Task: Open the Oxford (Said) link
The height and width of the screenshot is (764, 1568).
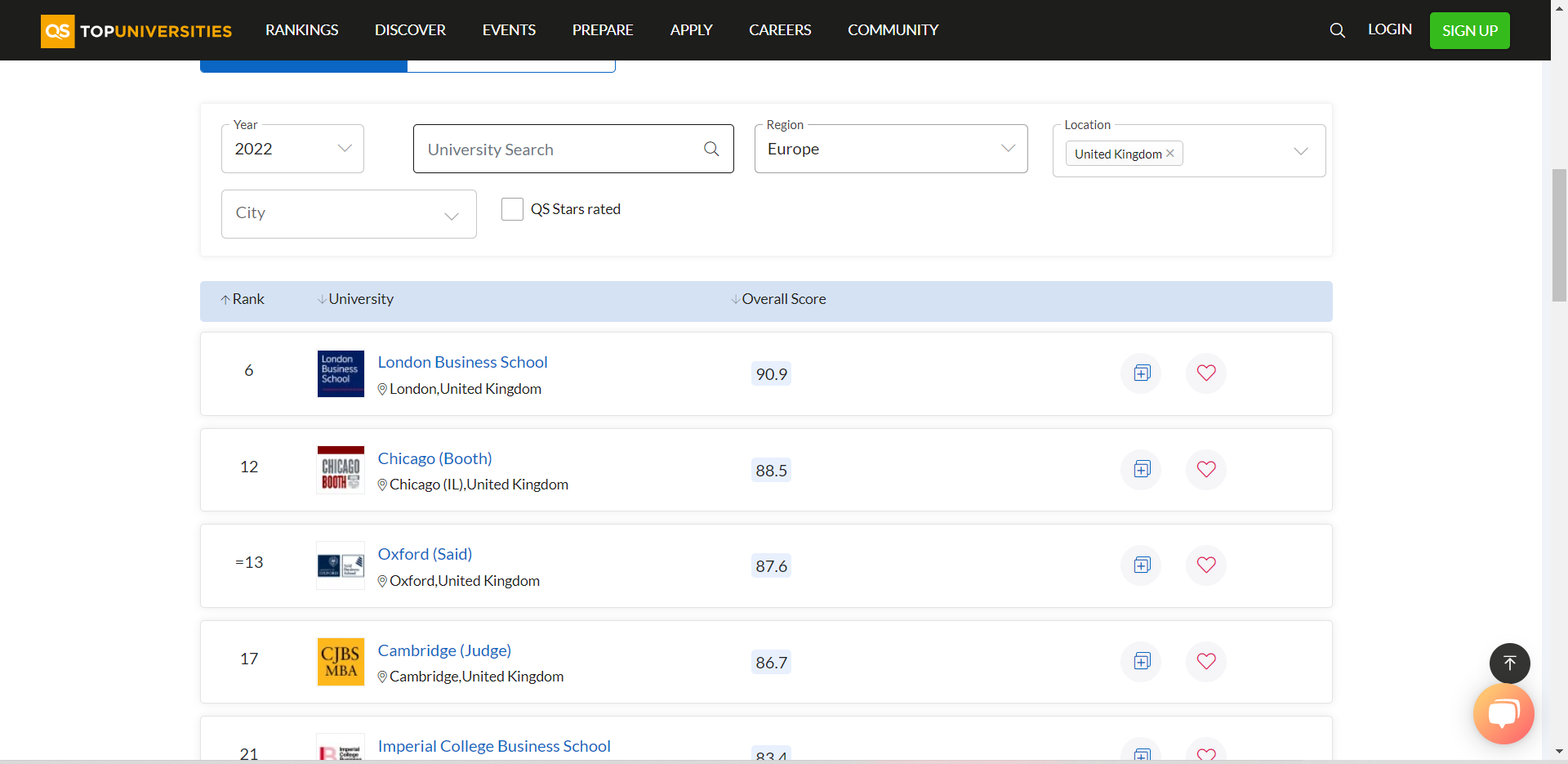Action: [x=425, y=554]
